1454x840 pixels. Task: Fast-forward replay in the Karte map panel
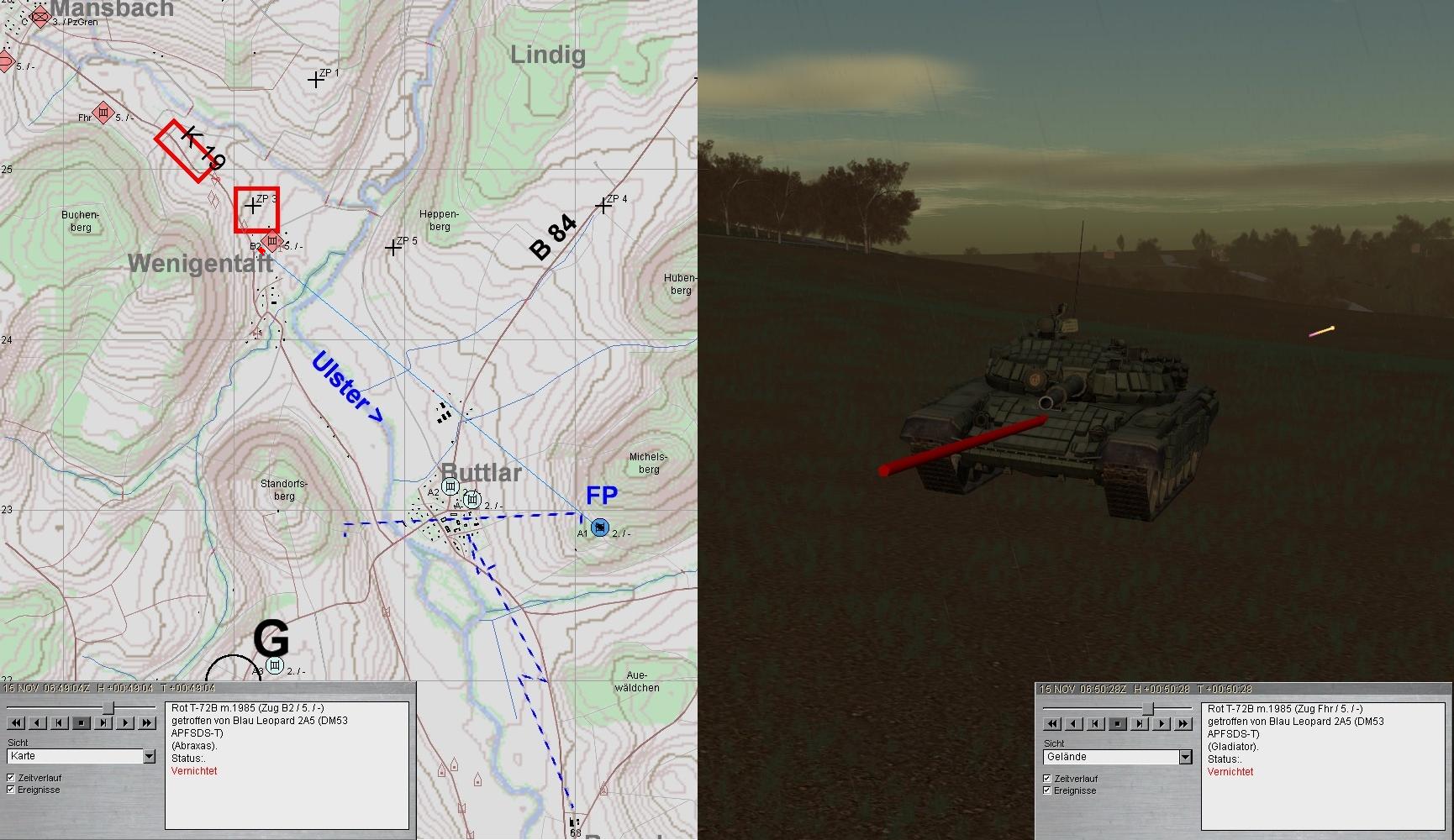(x=147, y=722)
